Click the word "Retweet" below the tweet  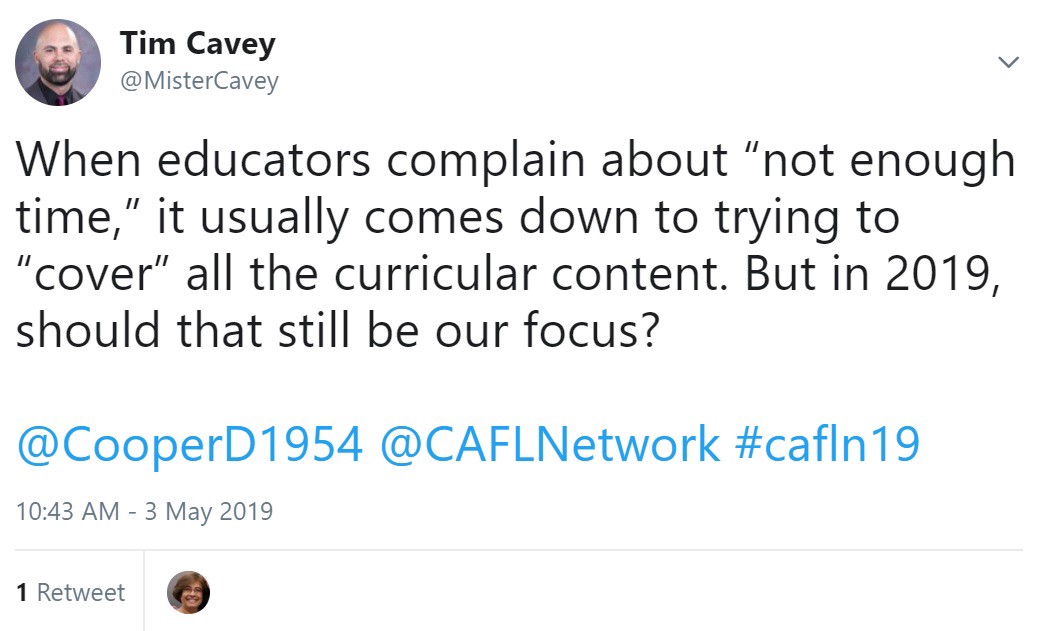(81, 592)
